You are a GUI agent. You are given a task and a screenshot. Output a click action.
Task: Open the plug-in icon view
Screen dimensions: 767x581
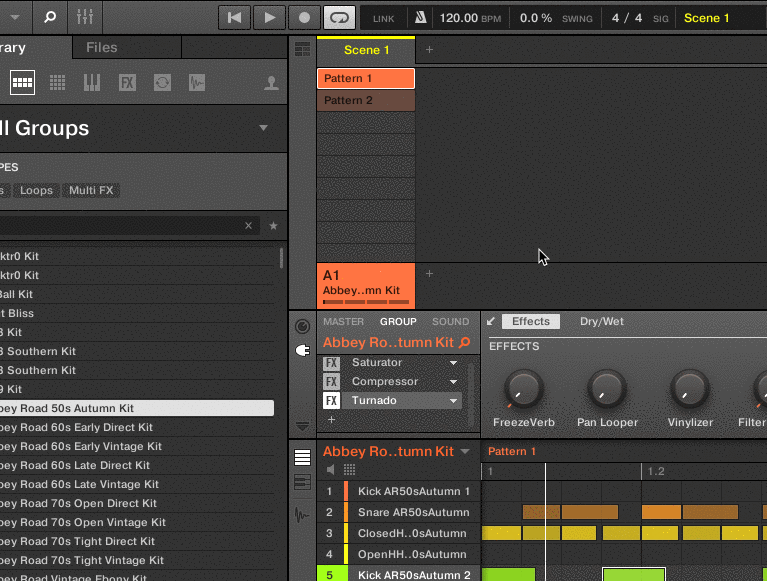302,351
